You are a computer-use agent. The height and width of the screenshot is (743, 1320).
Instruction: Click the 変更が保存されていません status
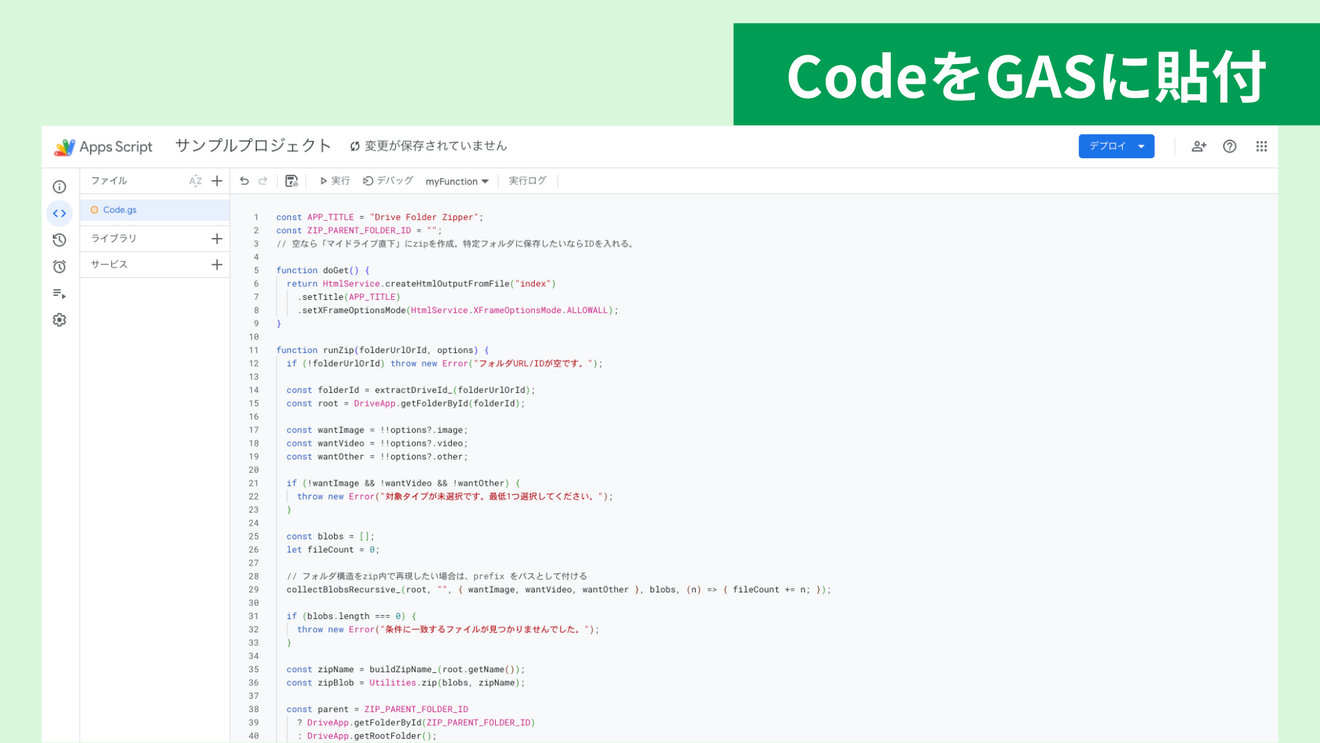click(x=428, y=146)
